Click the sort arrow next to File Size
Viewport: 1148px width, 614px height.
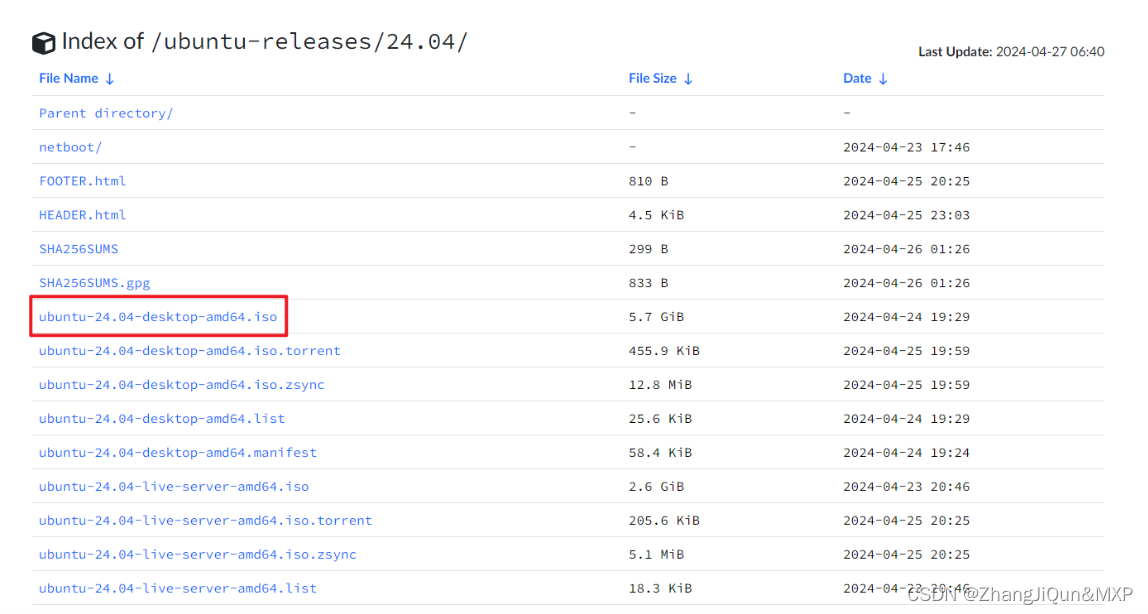[x=688, y=78]
